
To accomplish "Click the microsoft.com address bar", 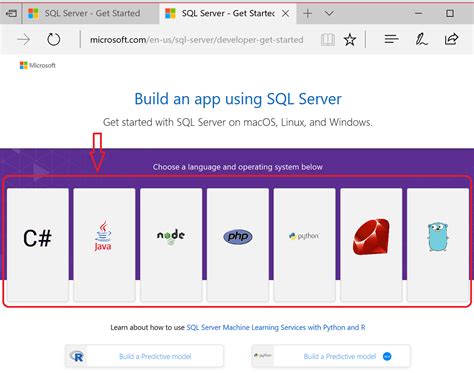I will pyautogui.click(x=197, y=40).
